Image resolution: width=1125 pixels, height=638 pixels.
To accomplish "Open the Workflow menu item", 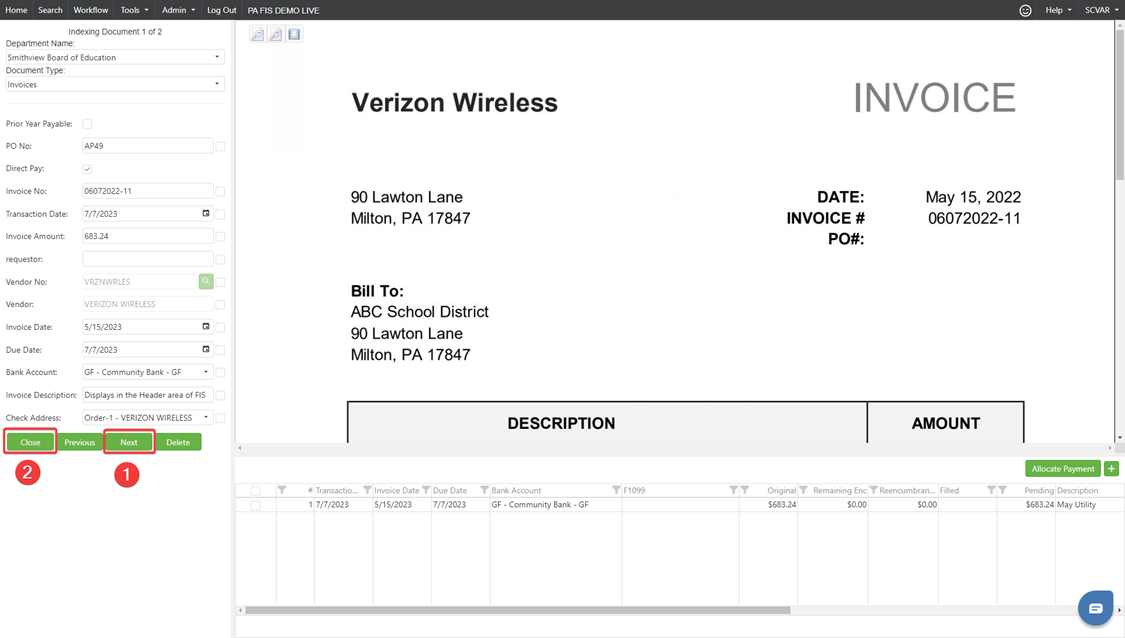I will tap(91, 10).
